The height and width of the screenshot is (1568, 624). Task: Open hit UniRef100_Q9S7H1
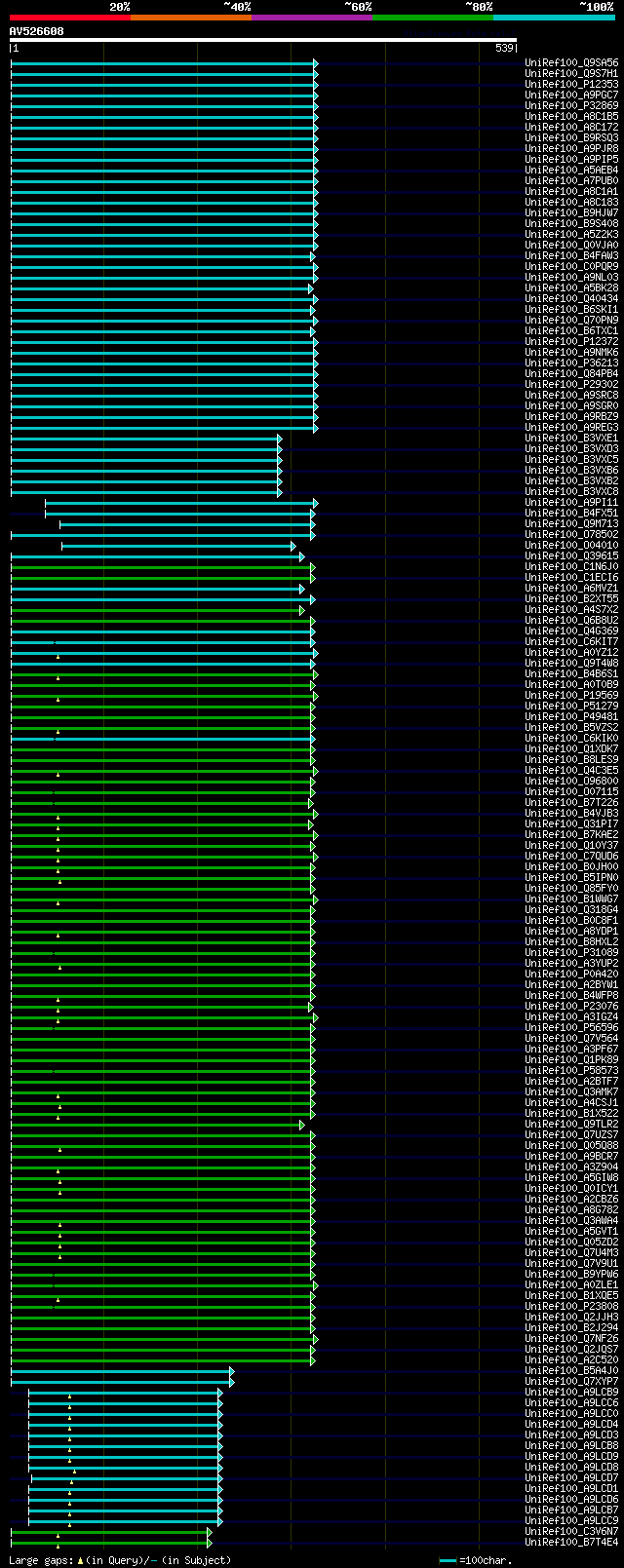click(571, 74)
